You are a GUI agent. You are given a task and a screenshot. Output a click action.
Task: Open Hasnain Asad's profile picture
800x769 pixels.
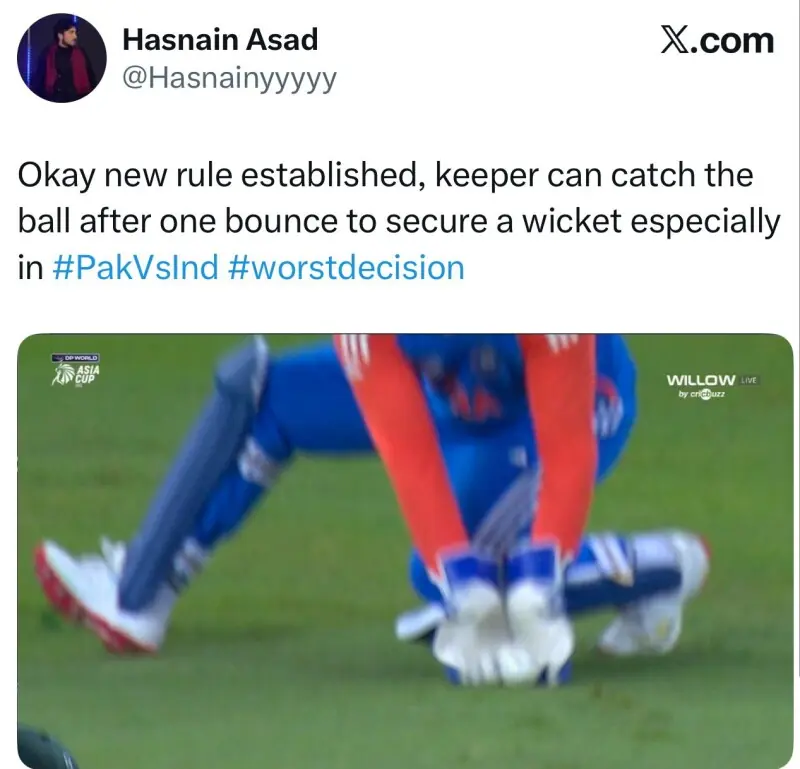pyautogui.click(x=62, y=58)
